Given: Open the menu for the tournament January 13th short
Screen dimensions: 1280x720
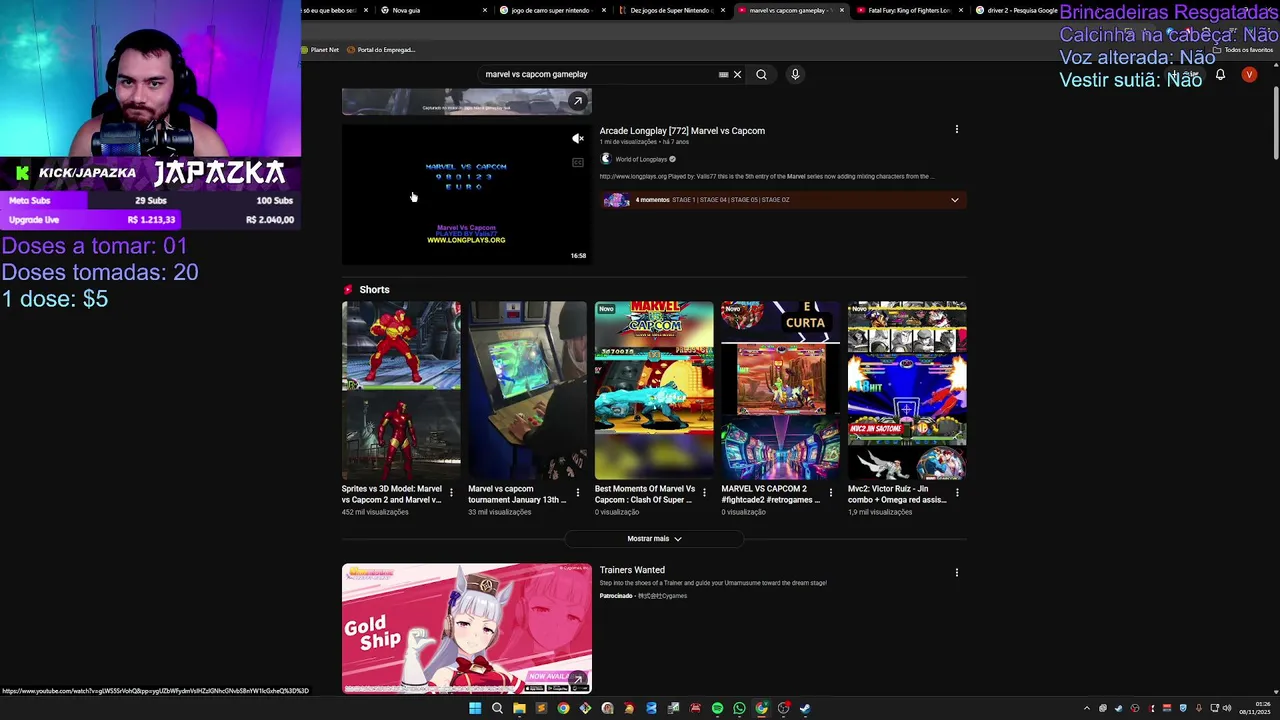Looking at the screenshot, I should [577, 493].
